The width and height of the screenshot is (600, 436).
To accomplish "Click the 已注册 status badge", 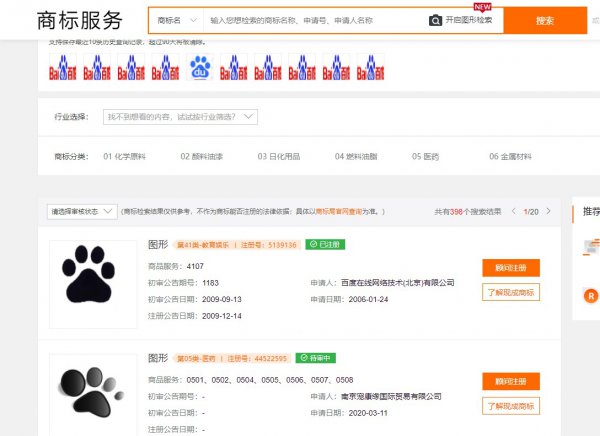I will tap(325, 244).
